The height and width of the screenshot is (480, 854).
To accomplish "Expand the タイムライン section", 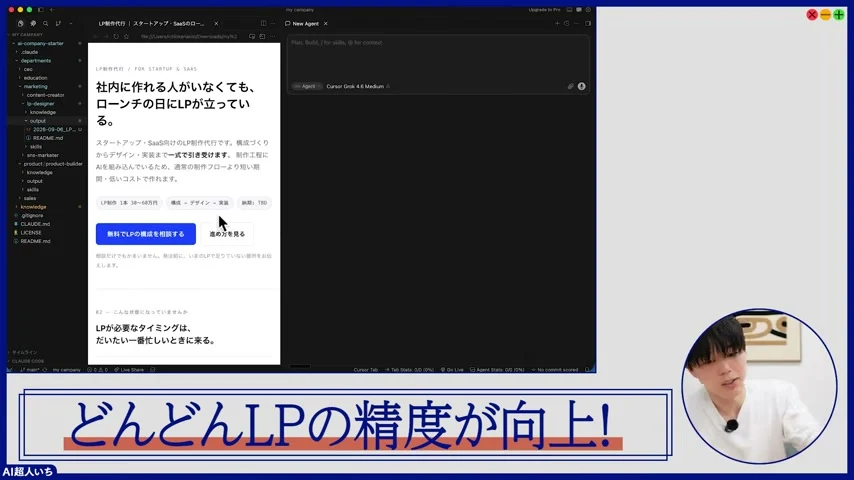I will pos(25,353).
